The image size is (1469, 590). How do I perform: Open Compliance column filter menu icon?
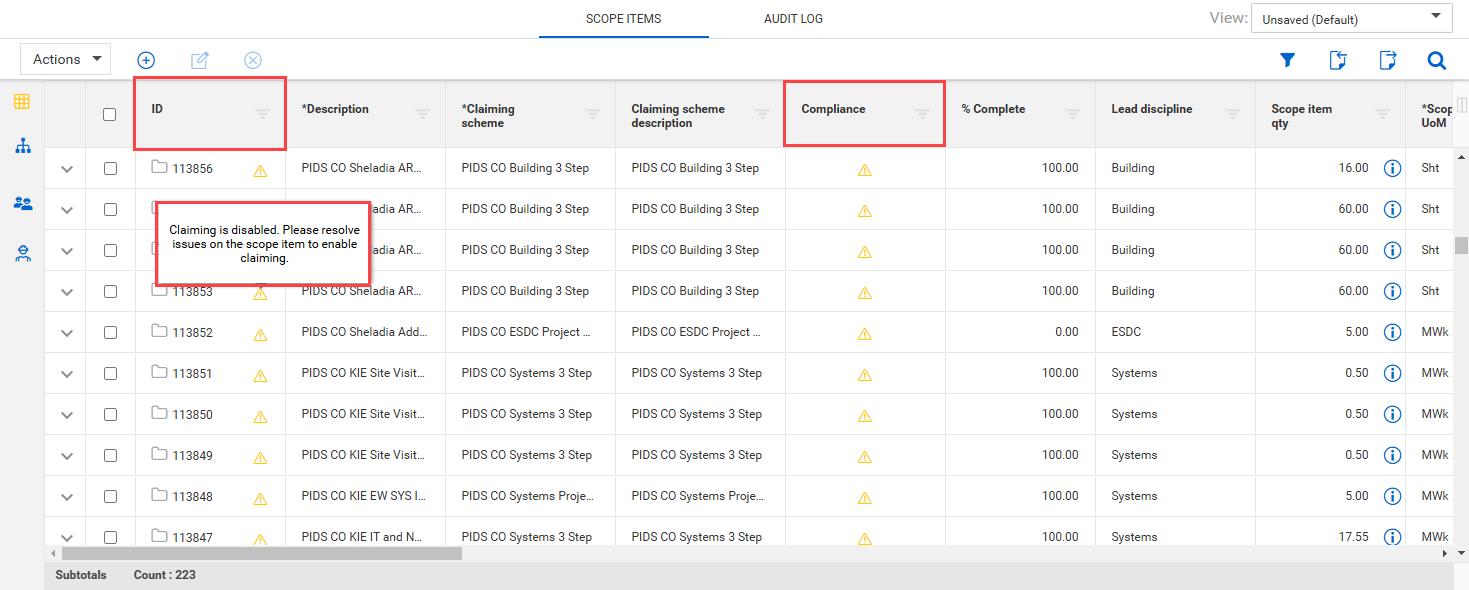pos(922,114)
